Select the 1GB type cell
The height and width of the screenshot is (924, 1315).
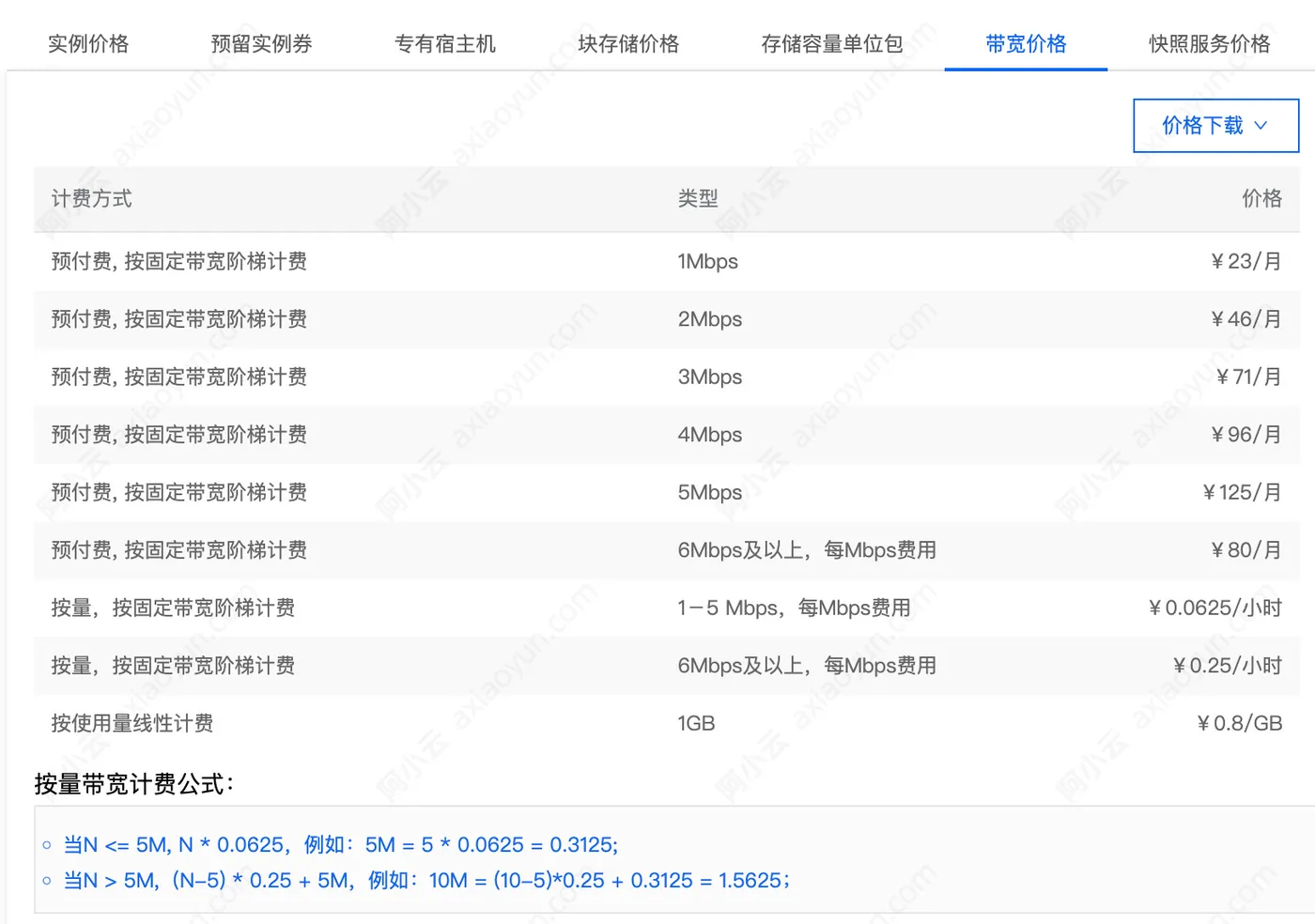click(x=696, y=724)
